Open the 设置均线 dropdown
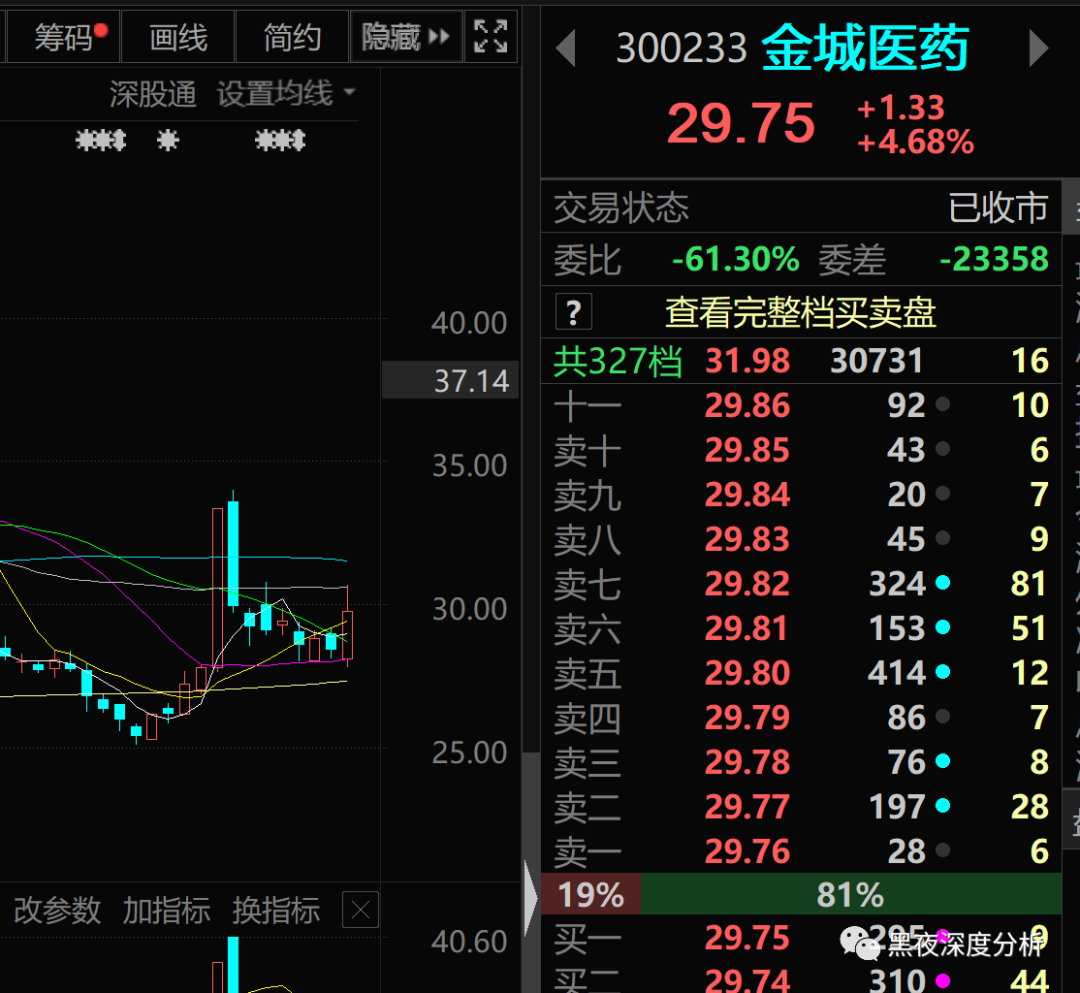1080x993 pixels. (x=286, y=94)
